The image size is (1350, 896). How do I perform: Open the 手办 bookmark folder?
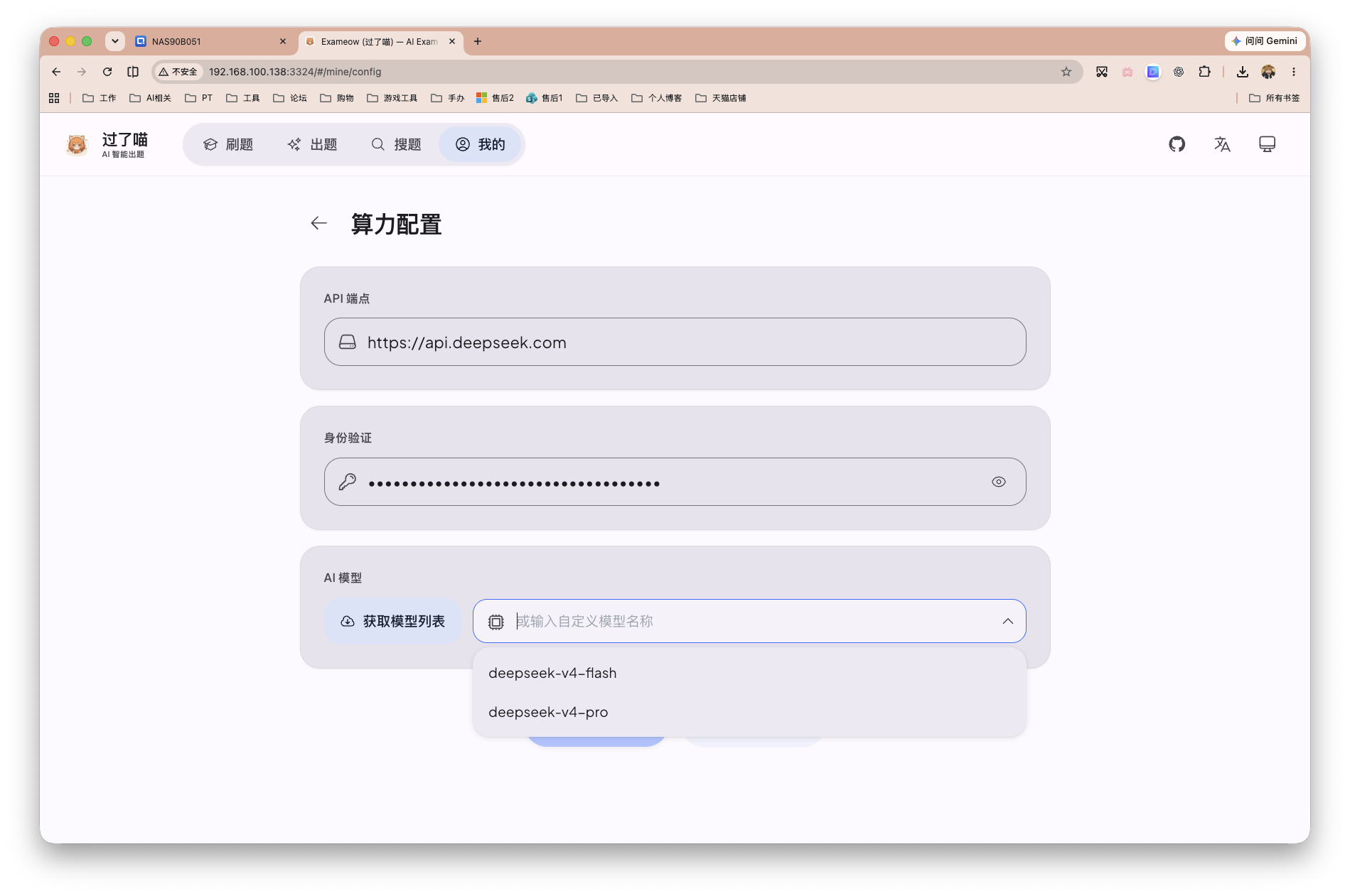(448, 98)
